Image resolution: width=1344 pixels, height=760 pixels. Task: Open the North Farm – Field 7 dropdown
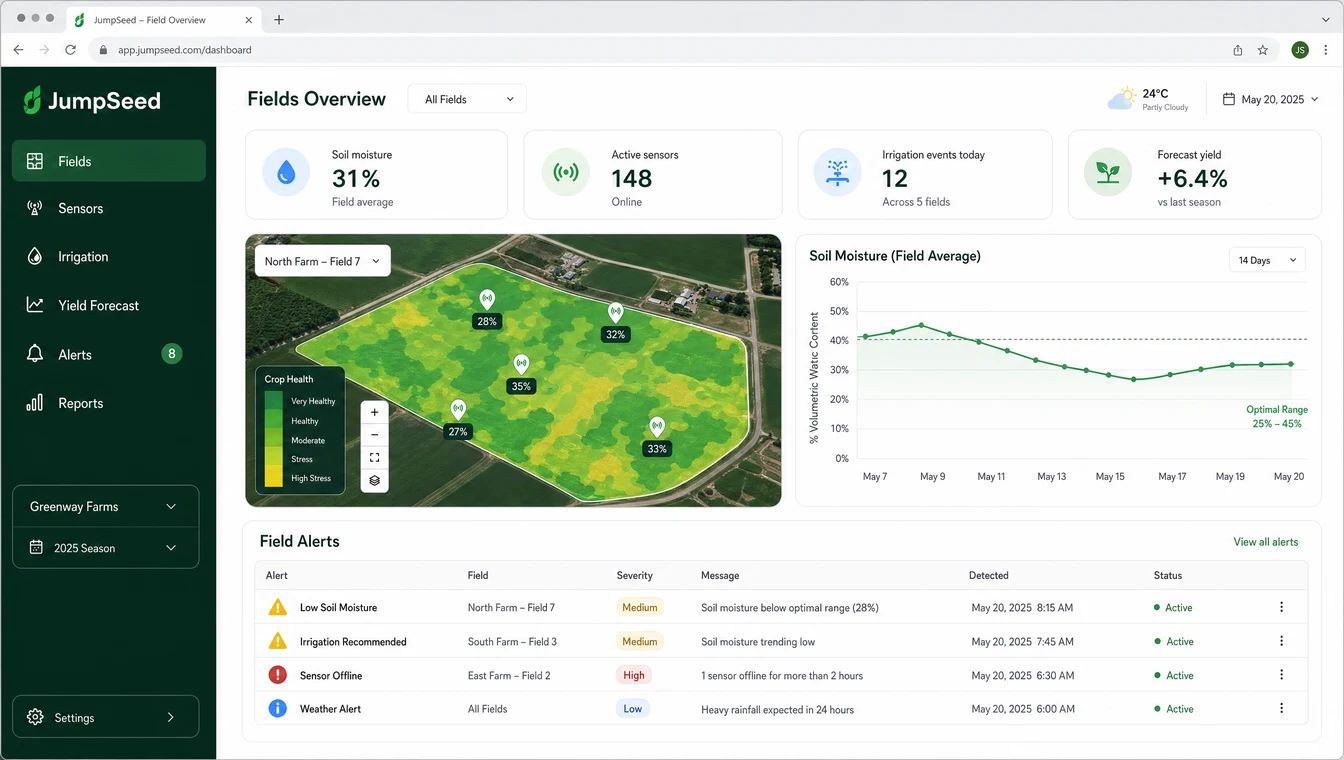click(x=322, y=261)
